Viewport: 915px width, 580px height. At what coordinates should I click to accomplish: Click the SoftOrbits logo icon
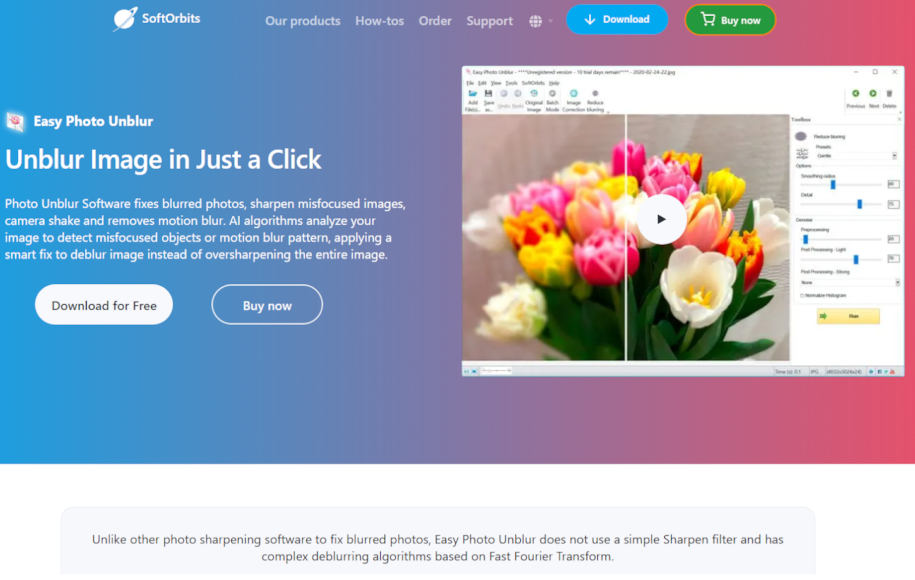click(125, 19)
